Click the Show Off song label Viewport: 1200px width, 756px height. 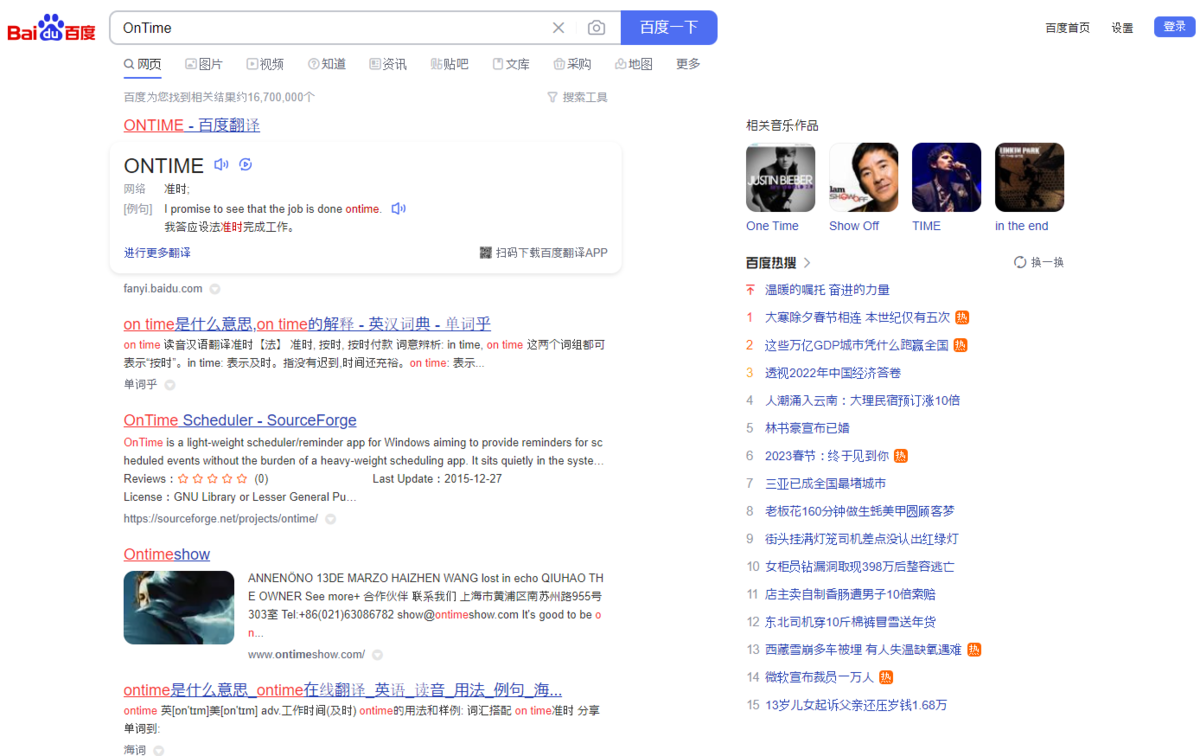click(x=854, y=226)
